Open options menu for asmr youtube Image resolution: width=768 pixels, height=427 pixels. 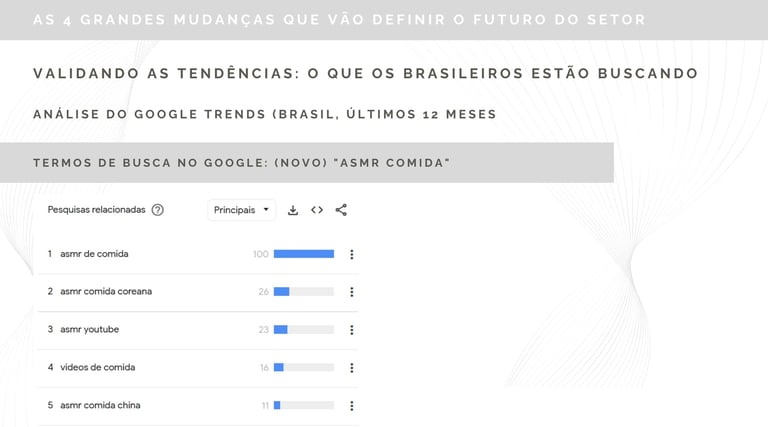click(352, 330)
